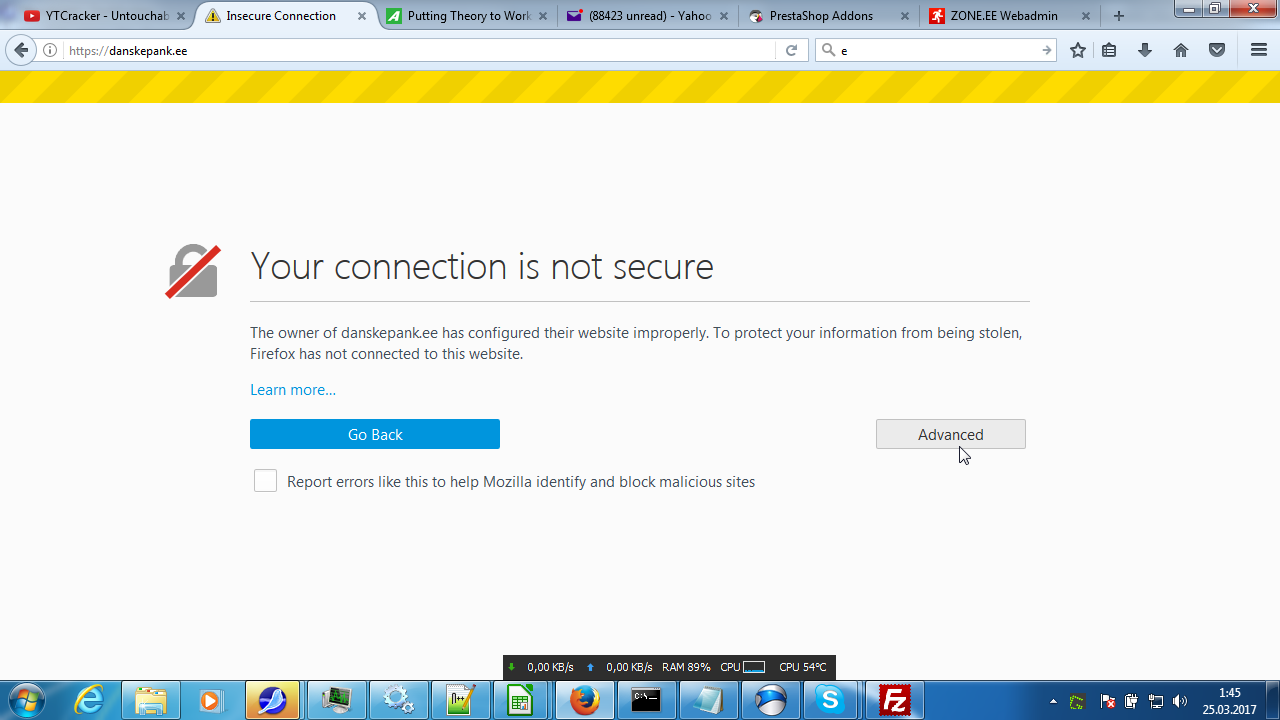Viewport: 1280px width, 720px height.
Task: Open a new tab with the plus button
Action: 1119,16
